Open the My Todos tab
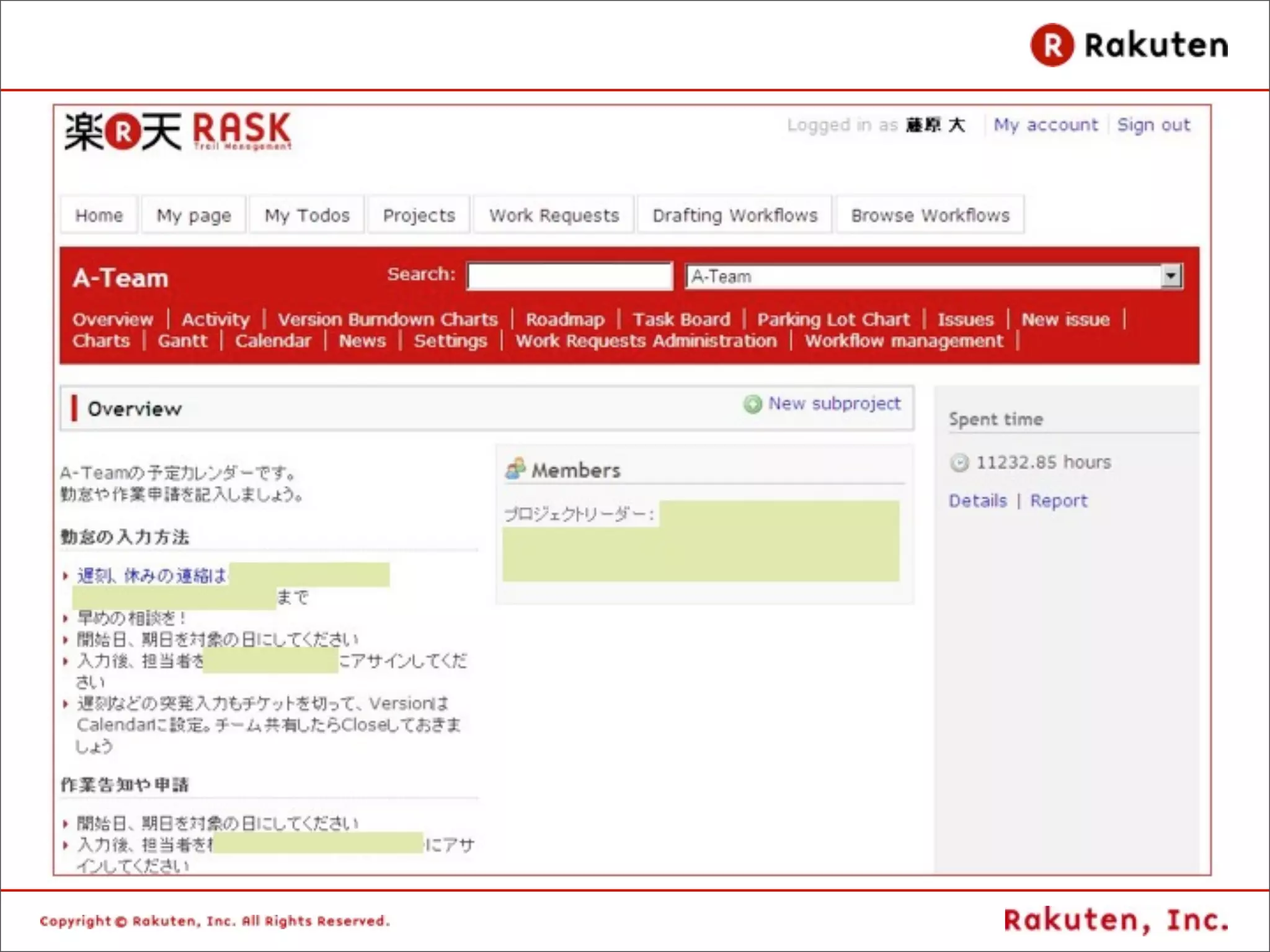1270x952 pixels. (307, 215)
